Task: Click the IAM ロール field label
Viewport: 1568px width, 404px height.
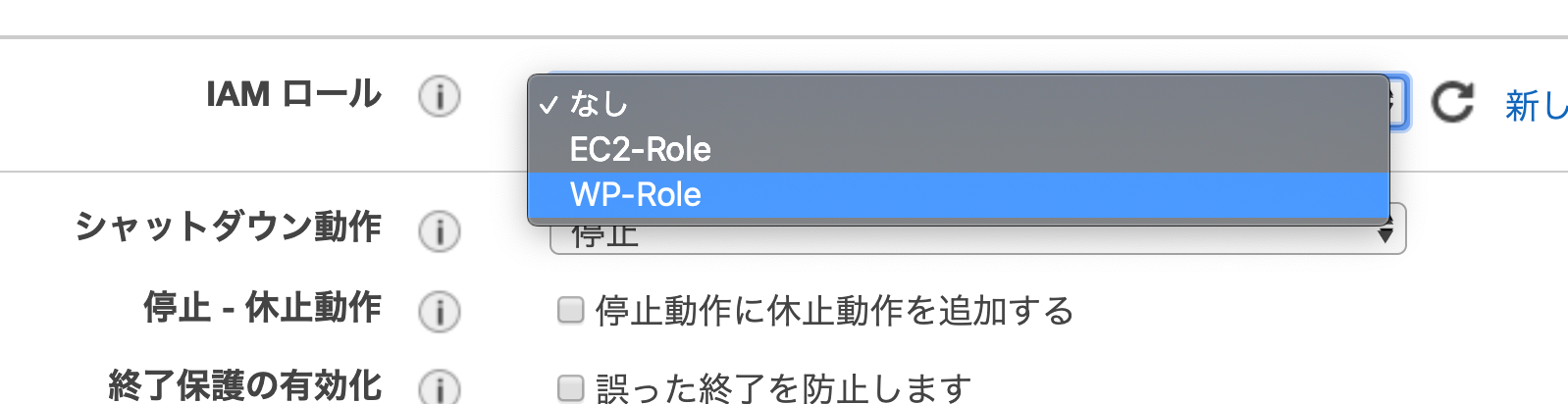Action: click(x=293, y=94)
